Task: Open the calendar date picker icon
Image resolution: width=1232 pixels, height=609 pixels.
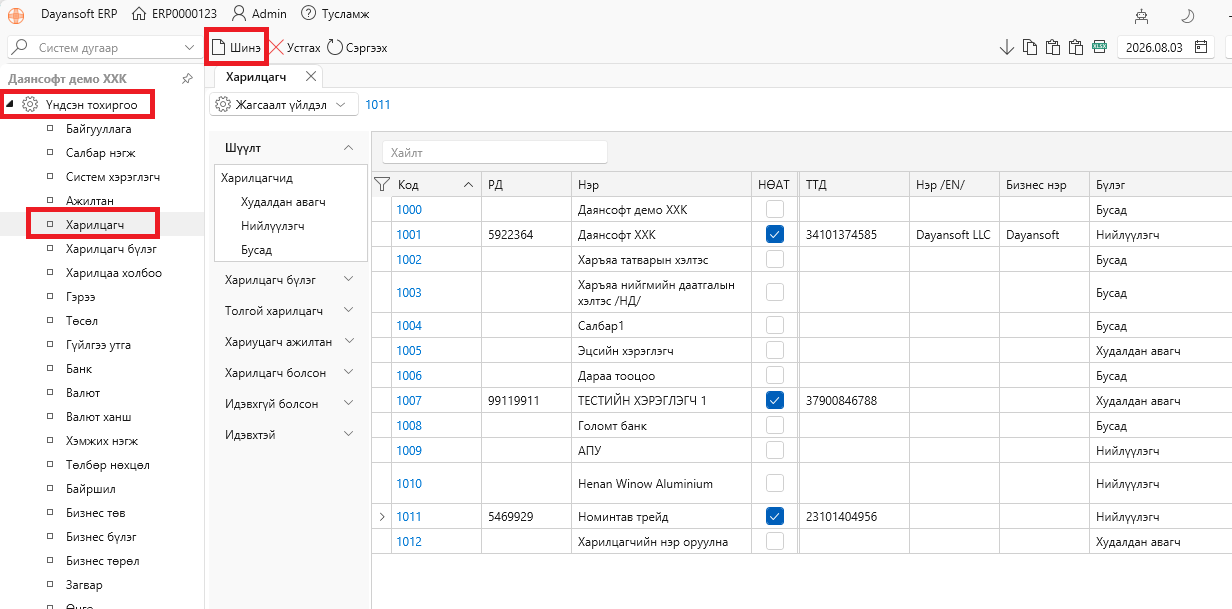Action: [1200, 47]
